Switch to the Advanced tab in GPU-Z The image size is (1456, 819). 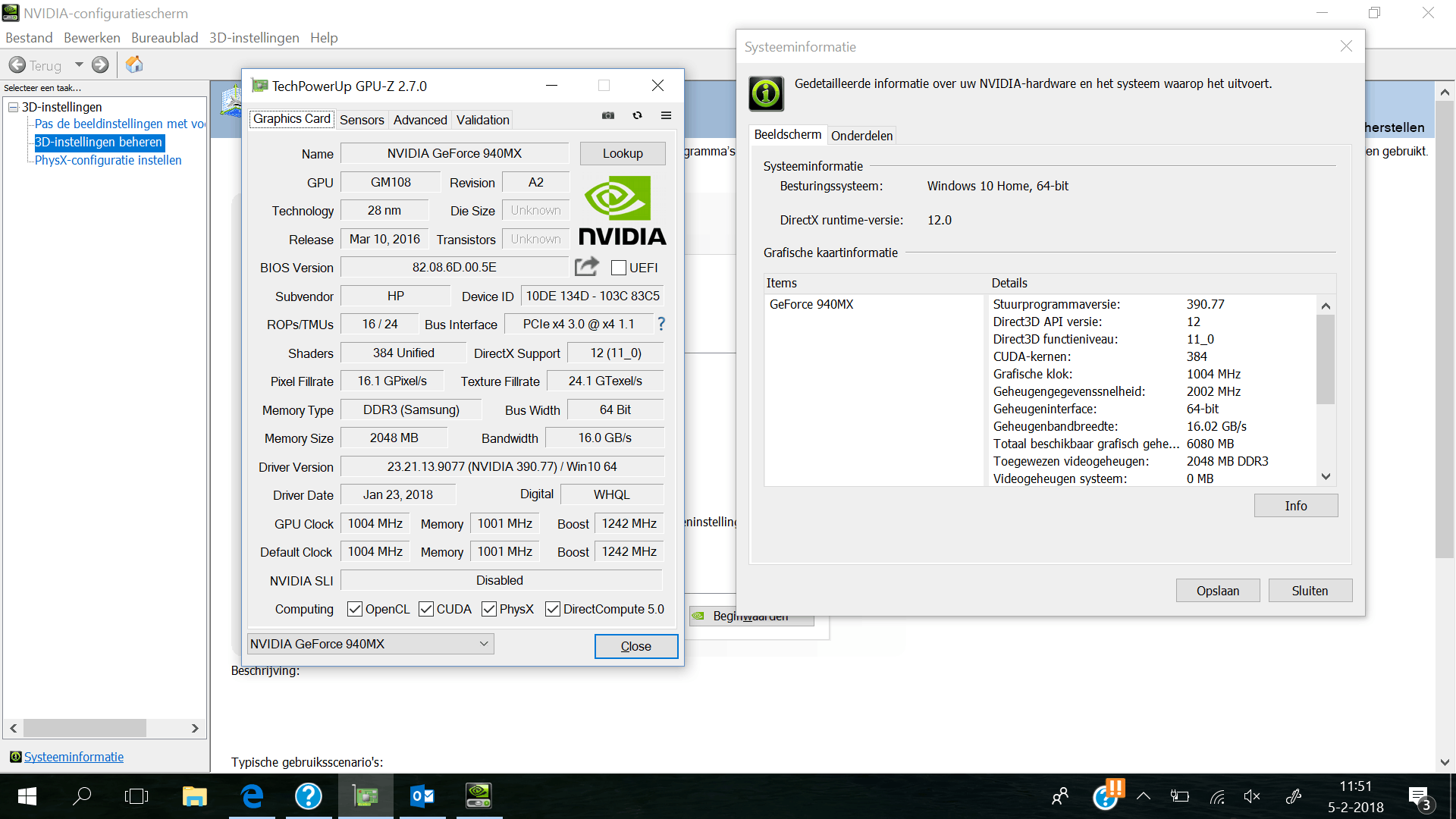[x=420, y=120]
